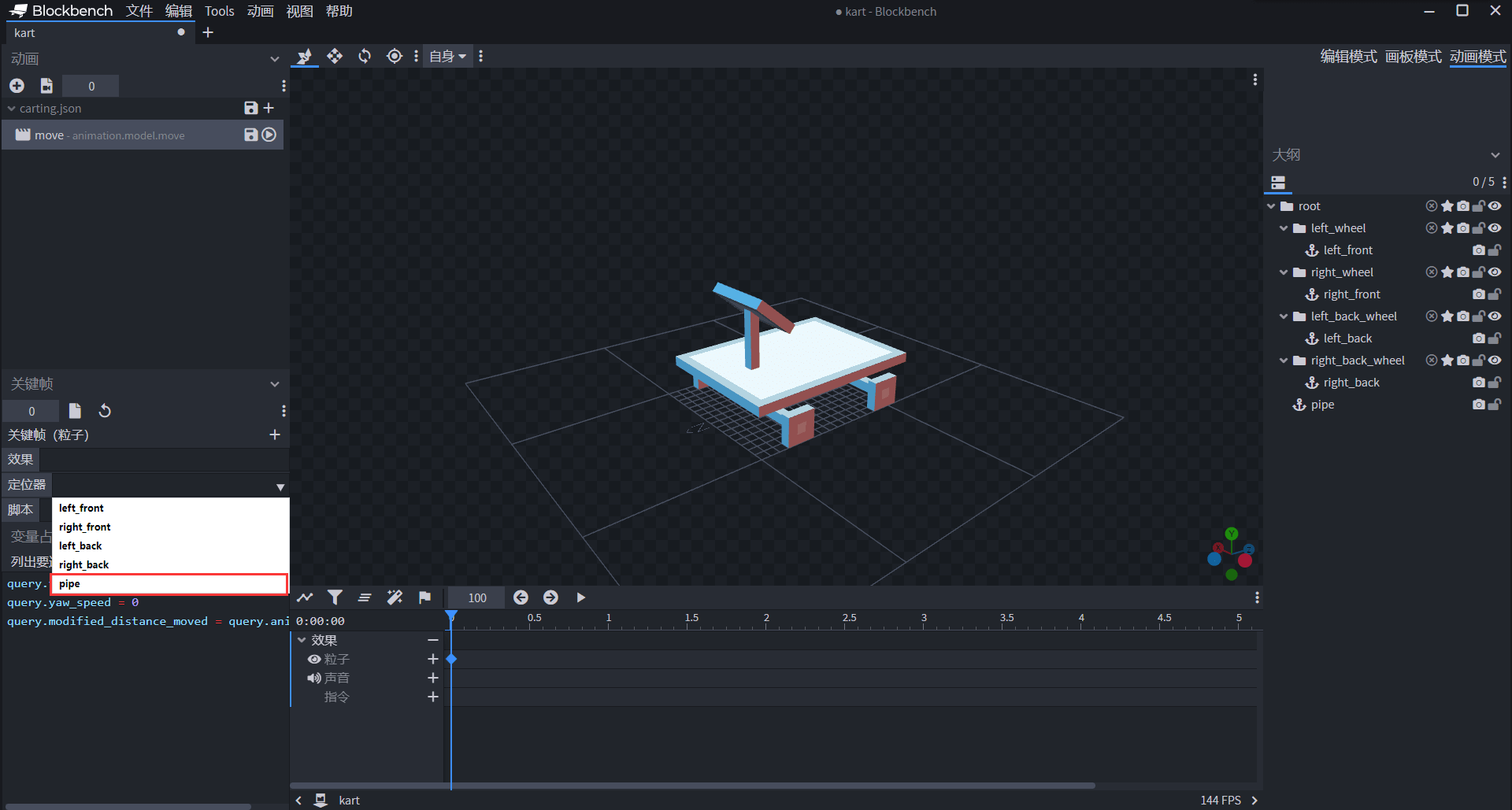Switch to 编辑模式 tab
Screen dimensions: 1512x810
[1348, 57]
